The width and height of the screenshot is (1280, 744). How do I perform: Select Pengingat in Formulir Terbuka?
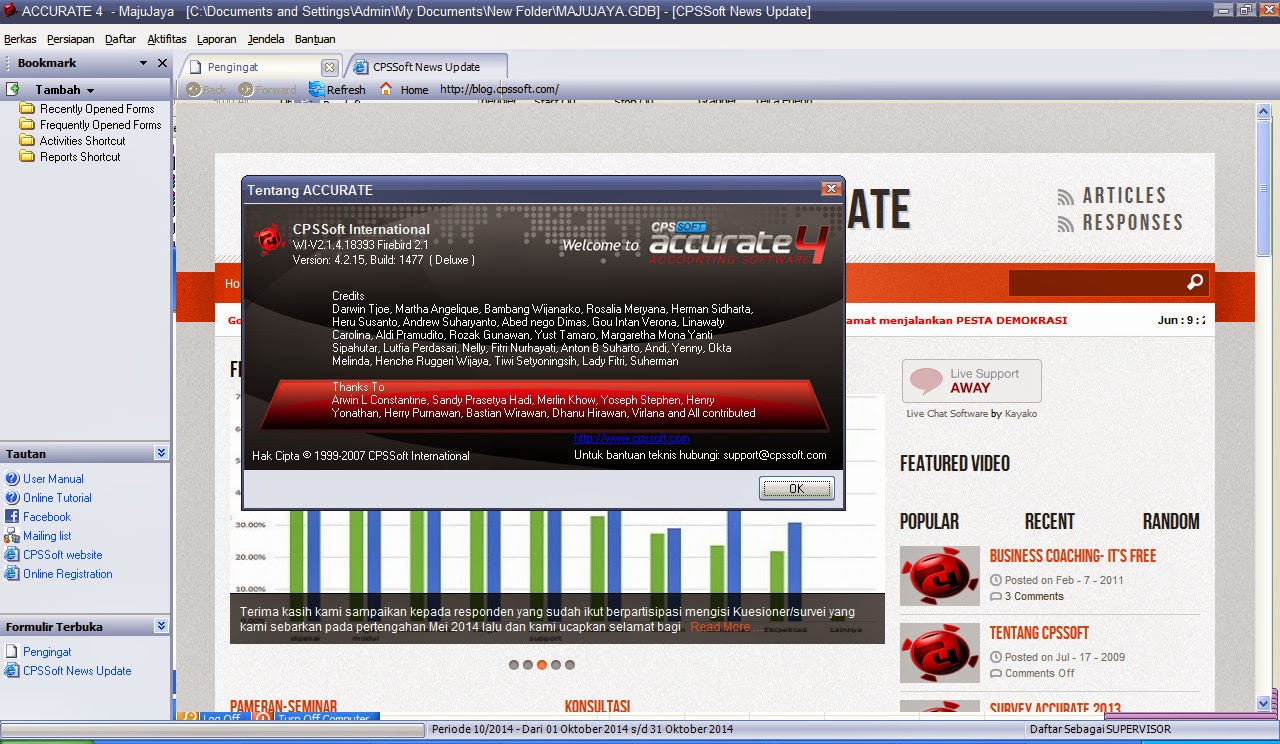(47, 652)
